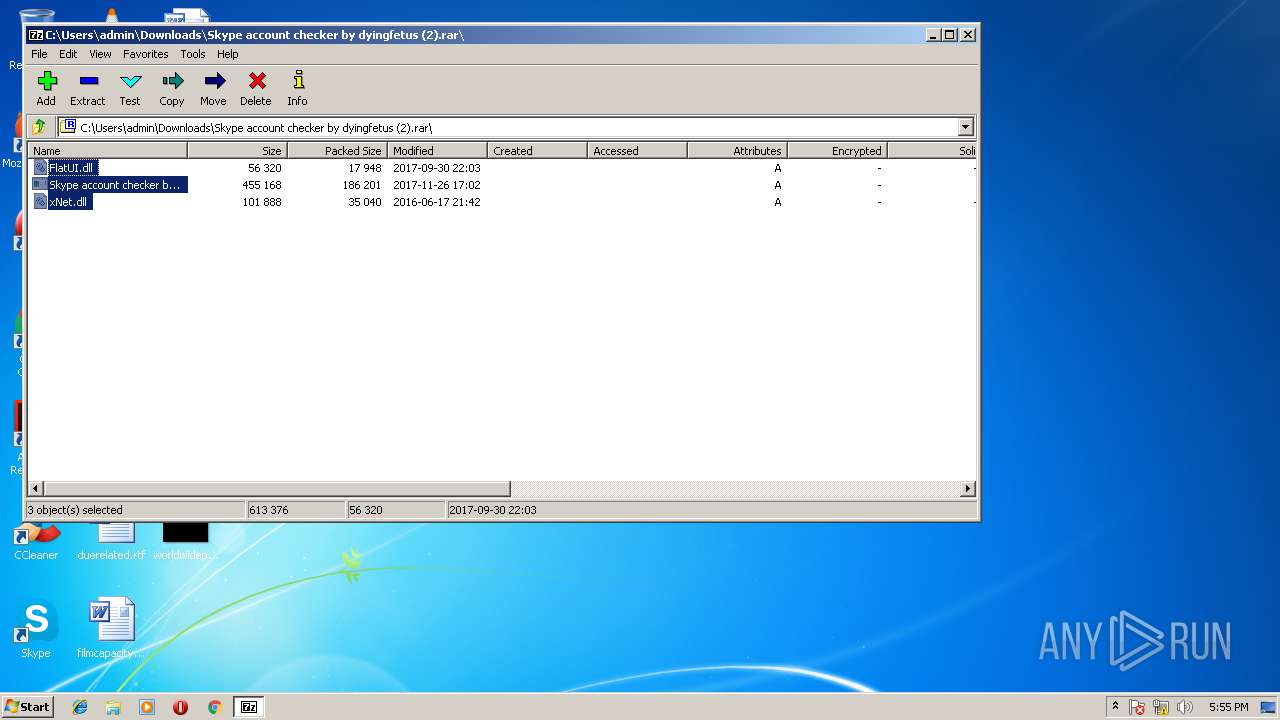Click the 17 948 packed size
The width and height of the screenshot is (1280, 720).
pos(364,168)
